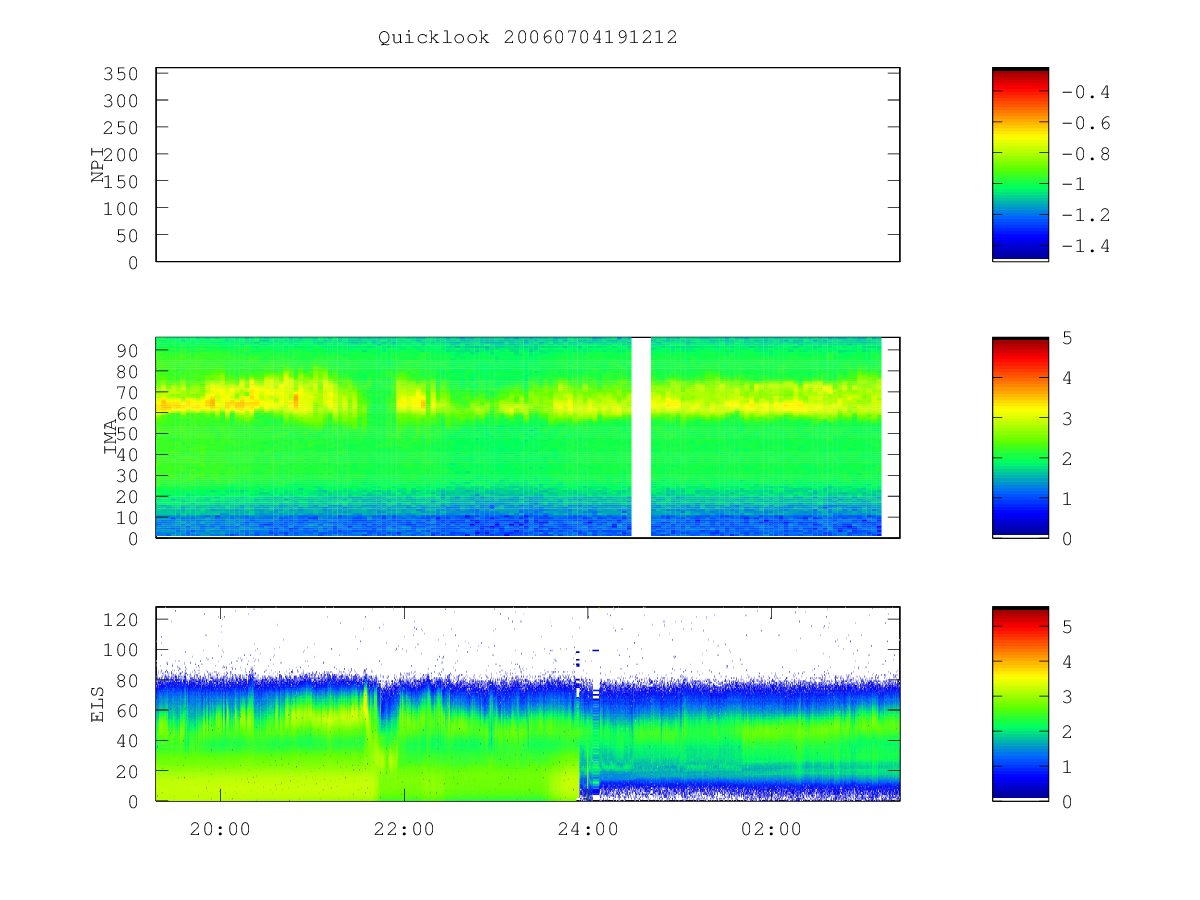This screenshot has height=900, width=1200.
Task: Click the ELS axis label
Action: [98, 704]
